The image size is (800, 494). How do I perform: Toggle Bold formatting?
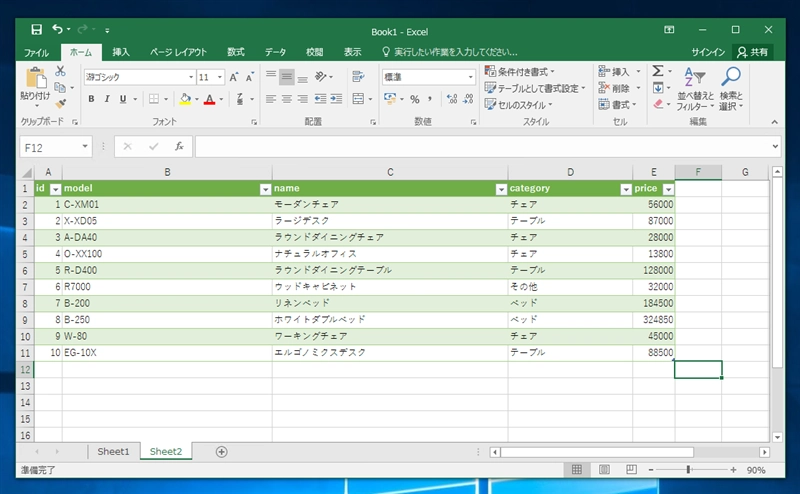coord(91,99)
